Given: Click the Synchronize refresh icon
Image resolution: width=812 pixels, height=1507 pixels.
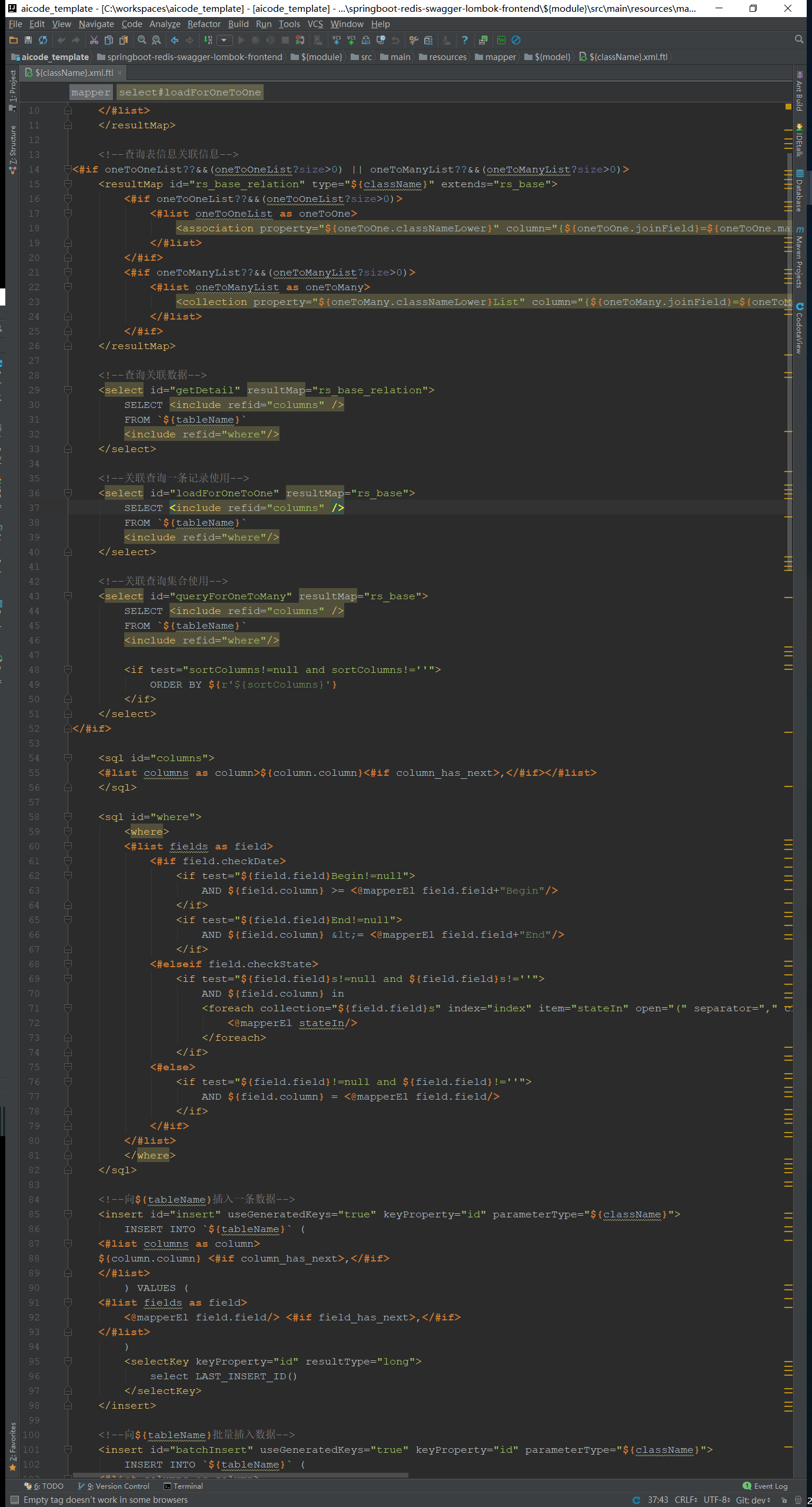Looking at the screenshot, I should (x=43, y=40).
